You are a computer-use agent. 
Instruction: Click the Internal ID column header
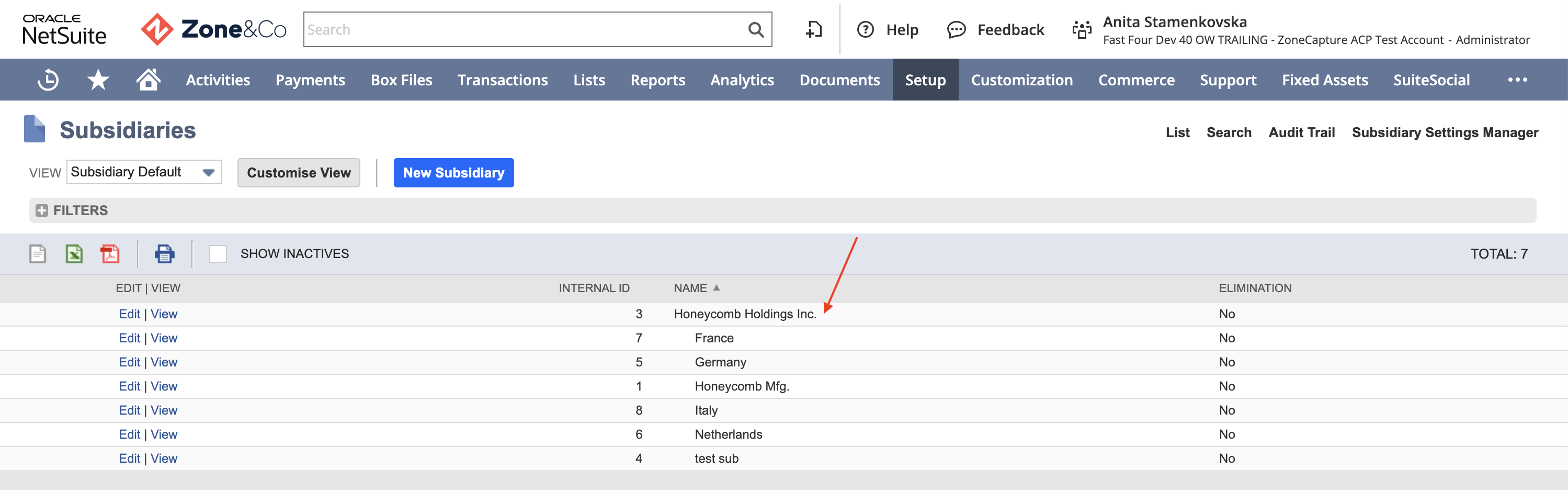pyautogui.click(x=594, y=287)
